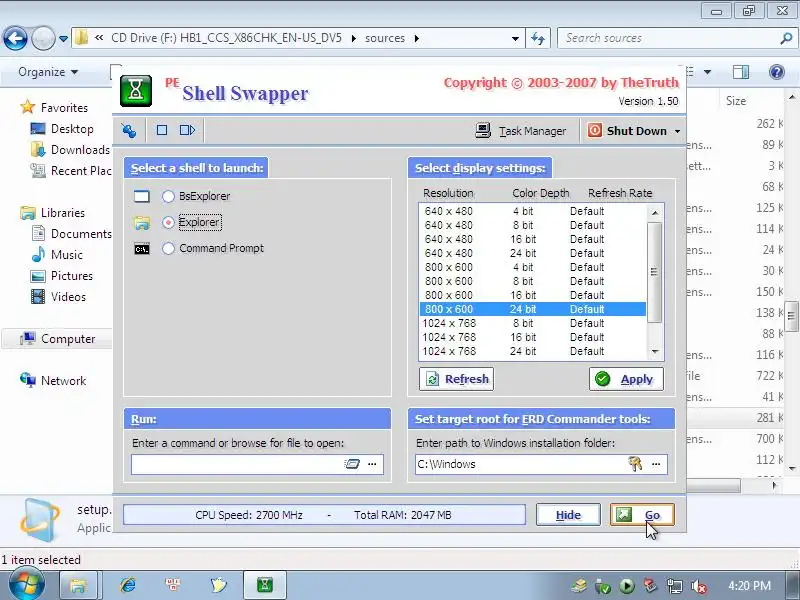Click the keys icon in the ERD path field

click(635, 464)
